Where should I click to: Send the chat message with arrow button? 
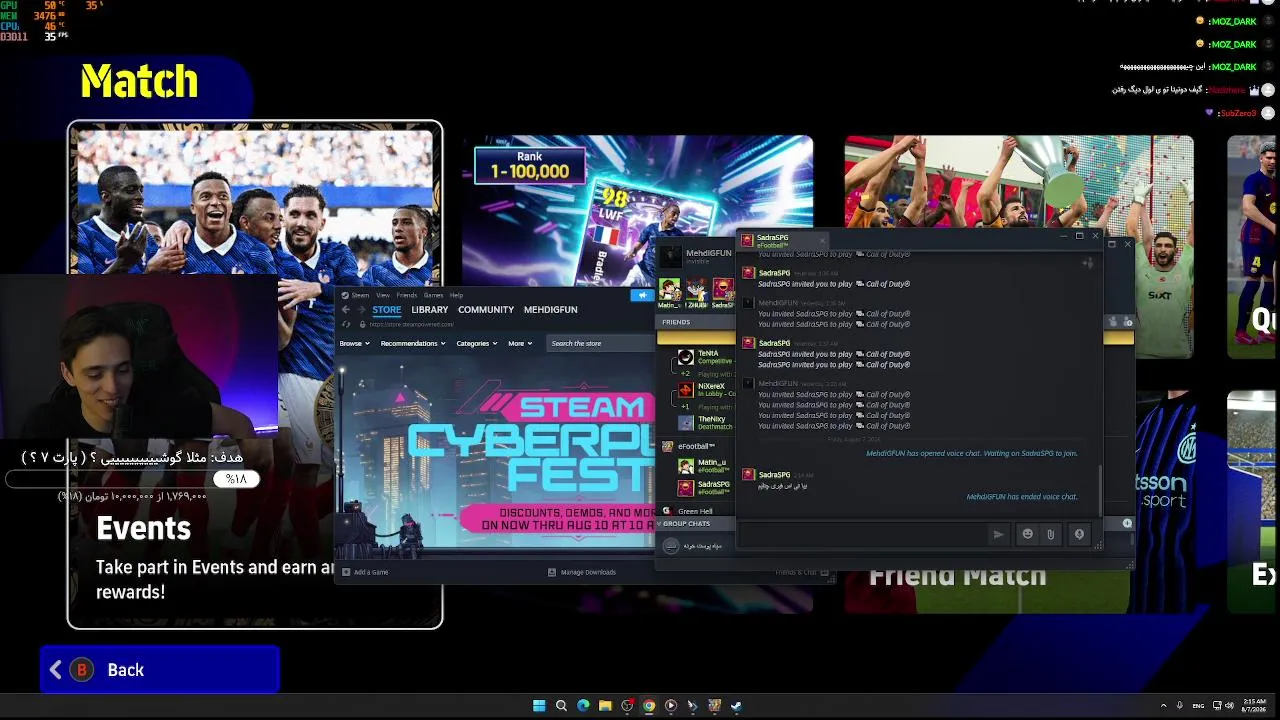pyautogui.click(x=998, y=534)
